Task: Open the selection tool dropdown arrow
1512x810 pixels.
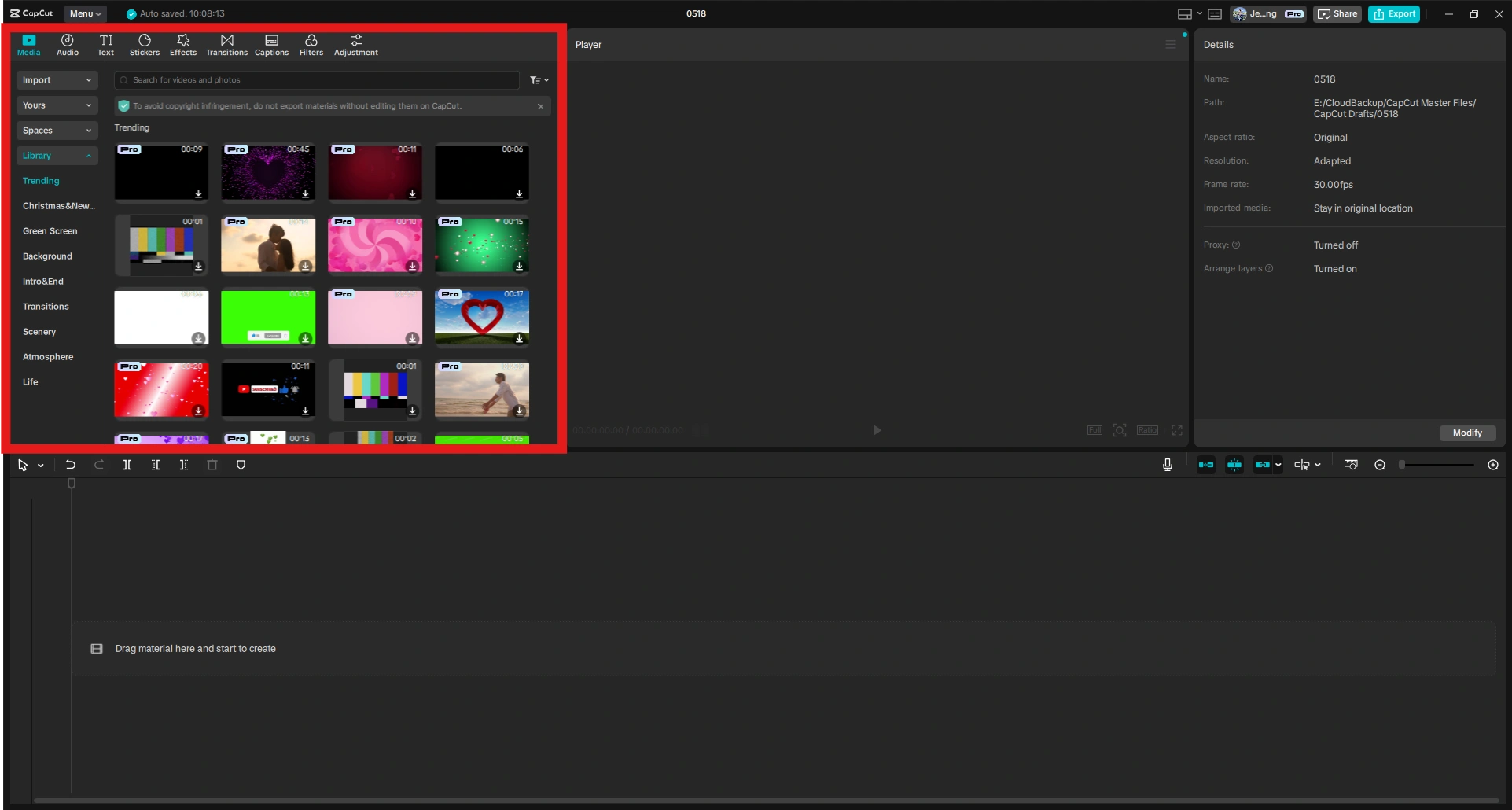Action: (x=41, y=466)
